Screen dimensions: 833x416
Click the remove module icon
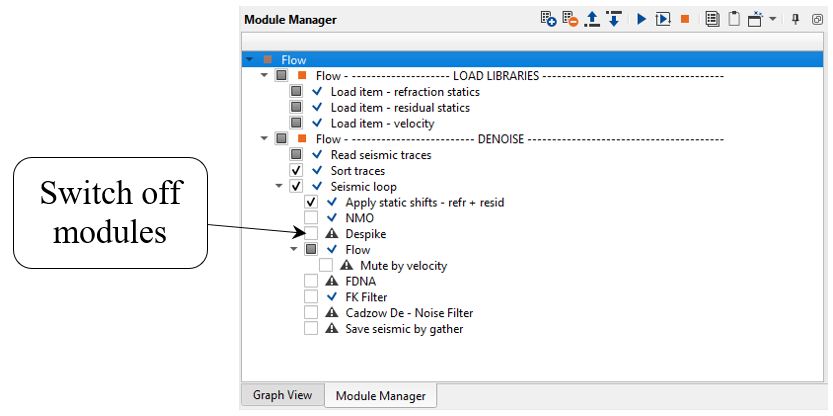[x=570, y=19]
